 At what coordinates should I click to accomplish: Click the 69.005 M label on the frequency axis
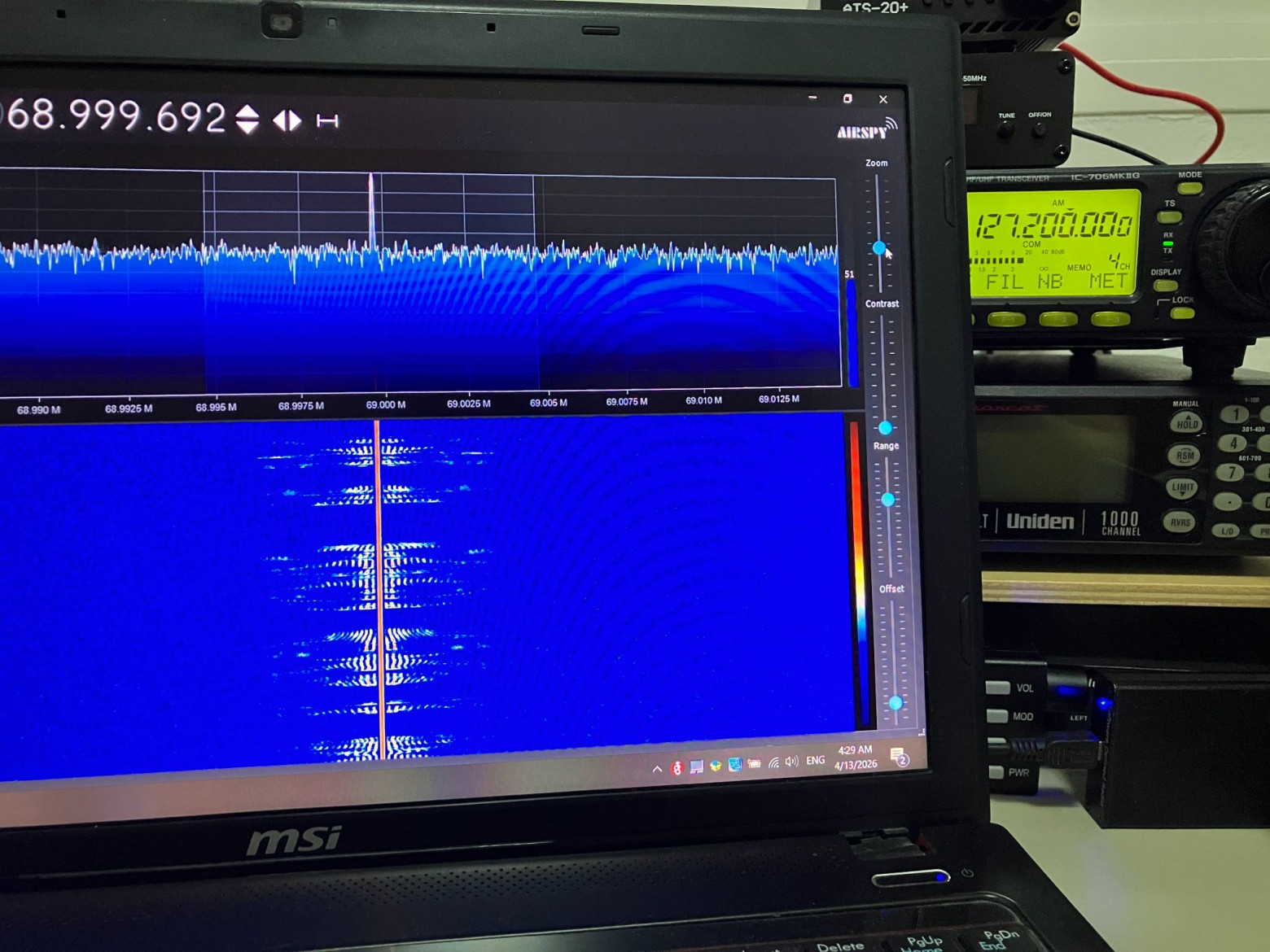548,403
